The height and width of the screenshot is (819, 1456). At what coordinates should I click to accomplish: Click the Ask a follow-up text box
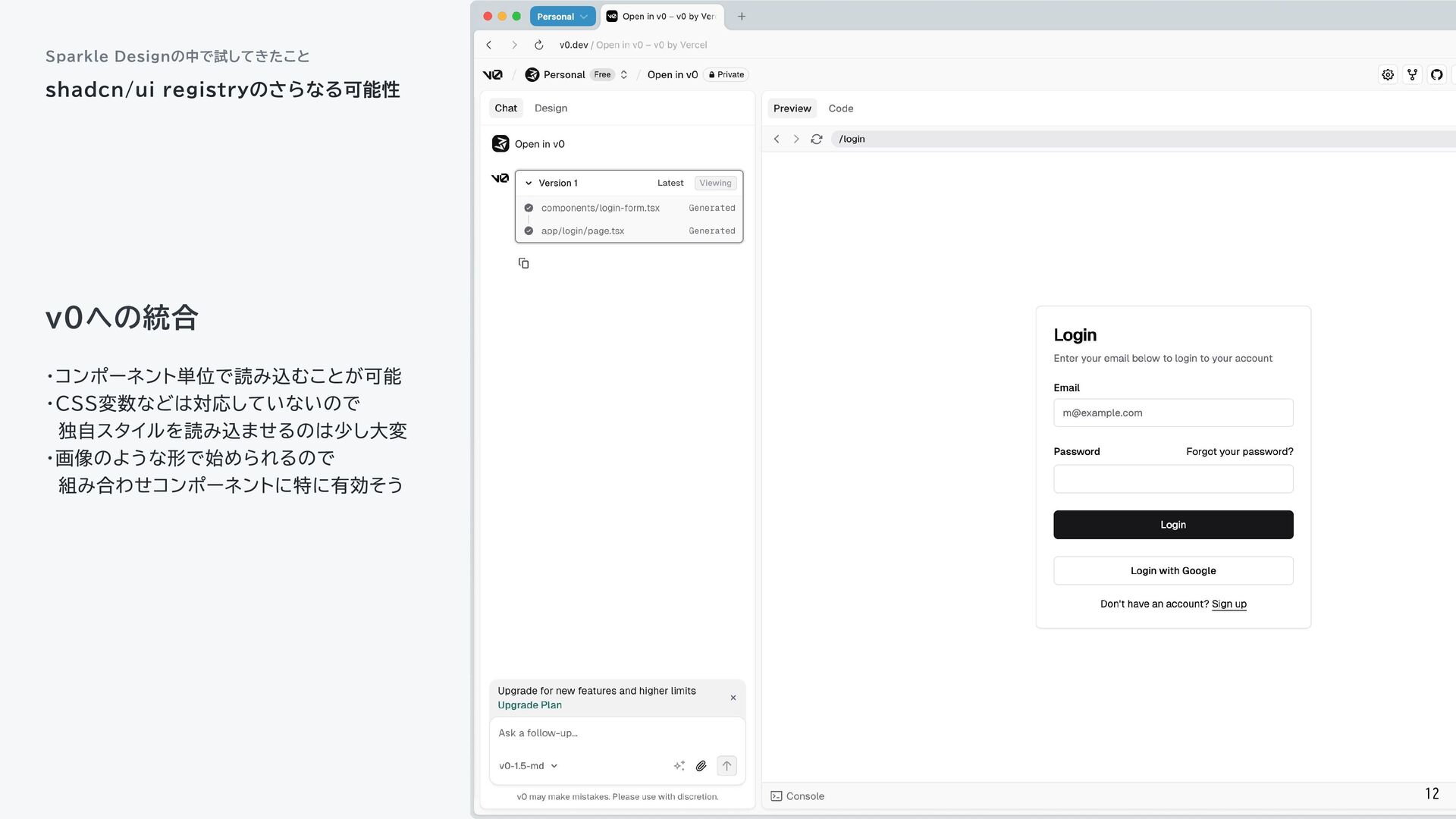pos(617,733)
